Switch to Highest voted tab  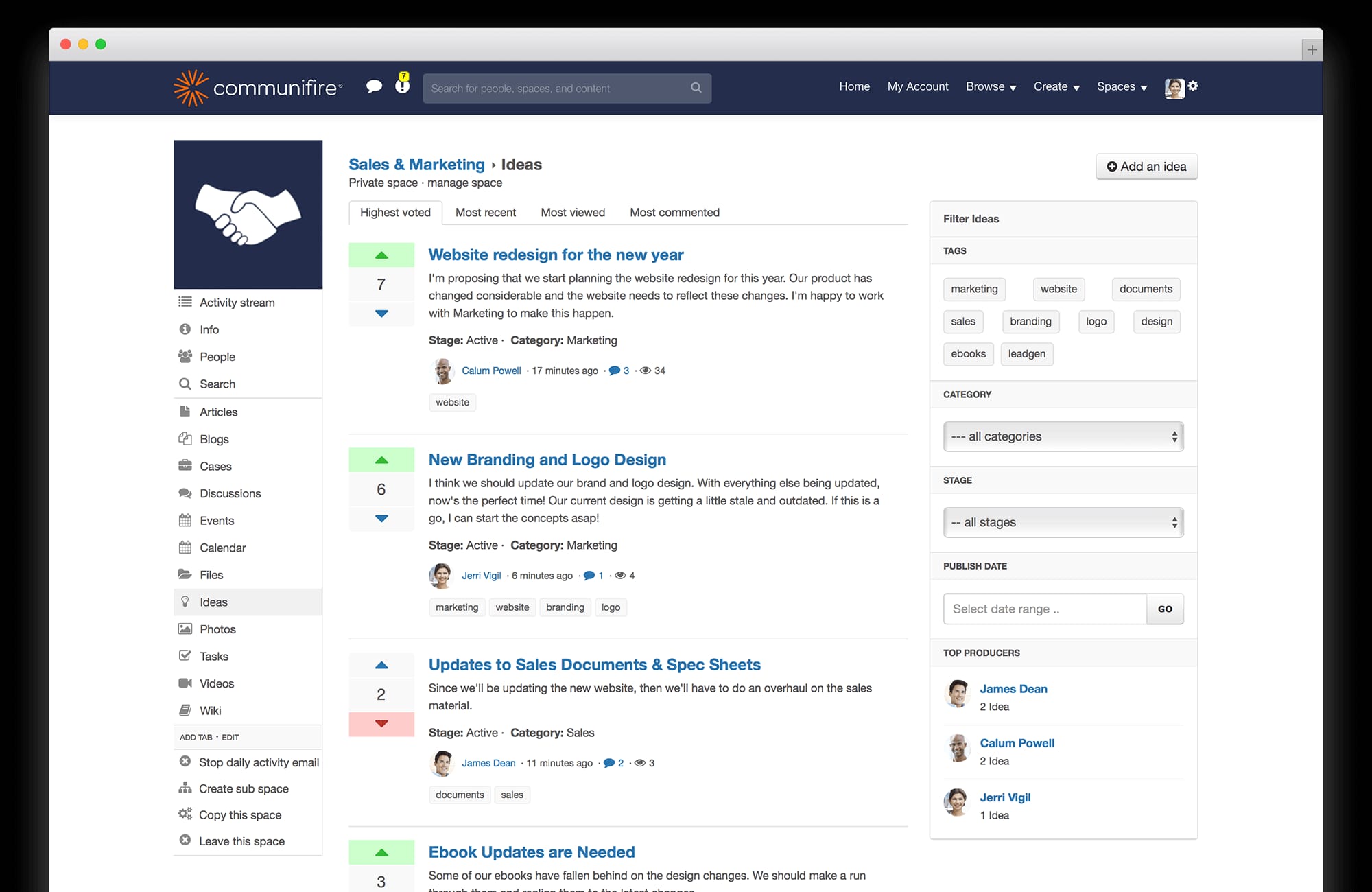coord(395,213)
